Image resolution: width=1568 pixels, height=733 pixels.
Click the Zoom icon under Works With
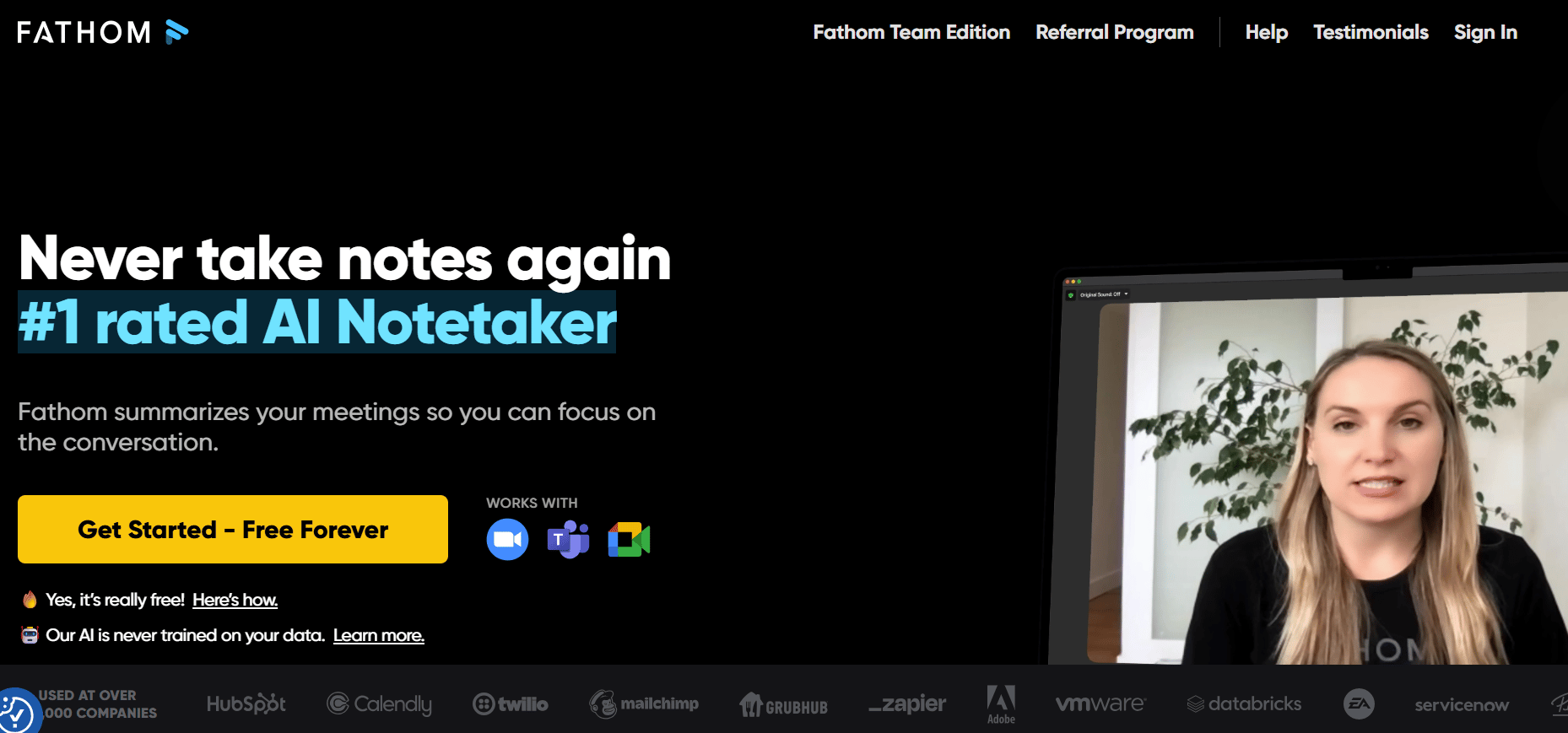click(507, 539)
